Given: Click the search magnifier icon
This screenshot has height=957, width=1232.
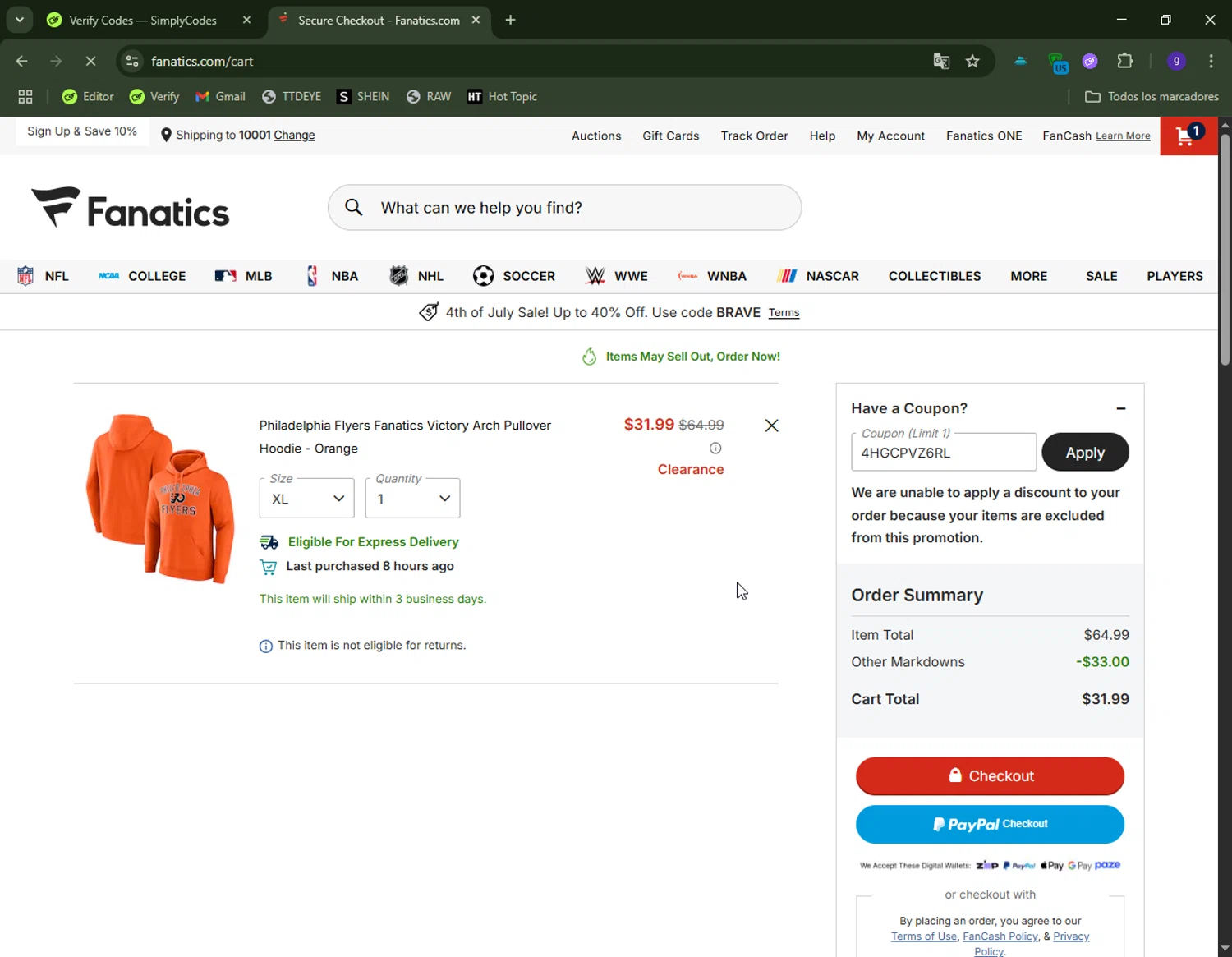Looking at the screenshot, I should click(354, 207).
